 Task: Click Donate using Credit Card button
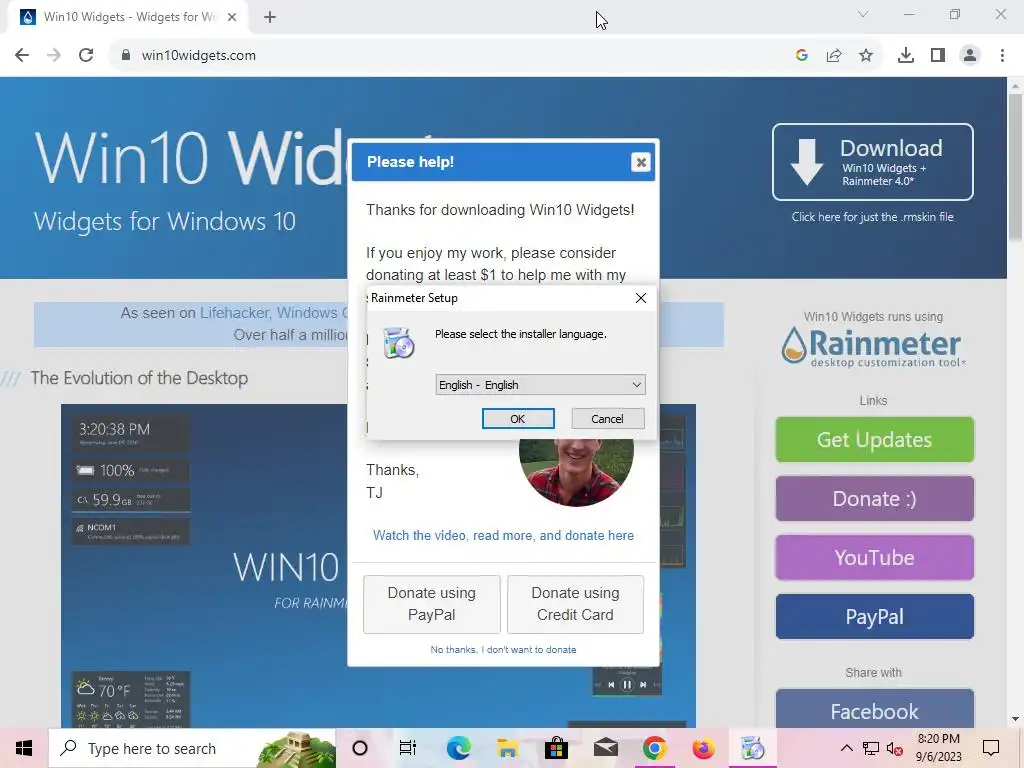point(575,604)
